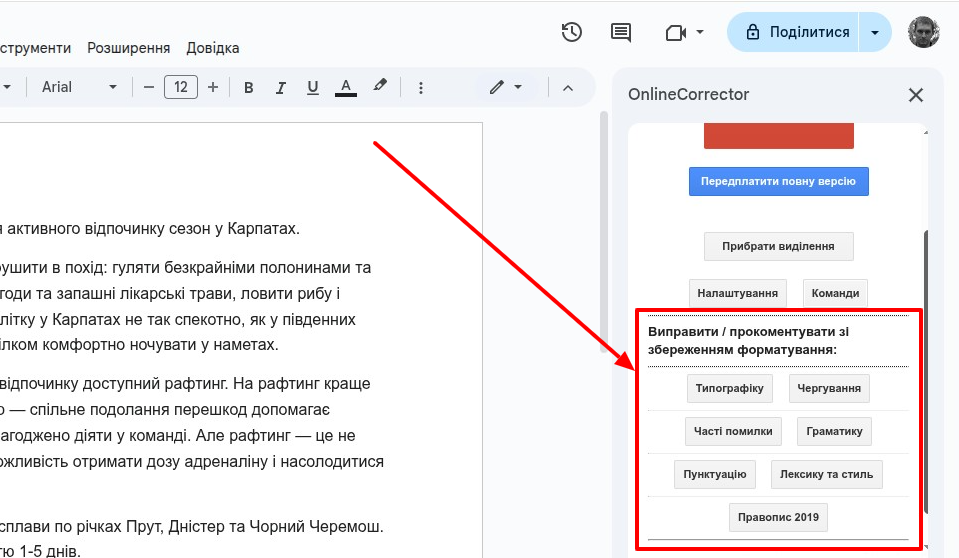Close the OnlineCorrector sidebar
Screen dimensions: 959x558
(916, 95)
